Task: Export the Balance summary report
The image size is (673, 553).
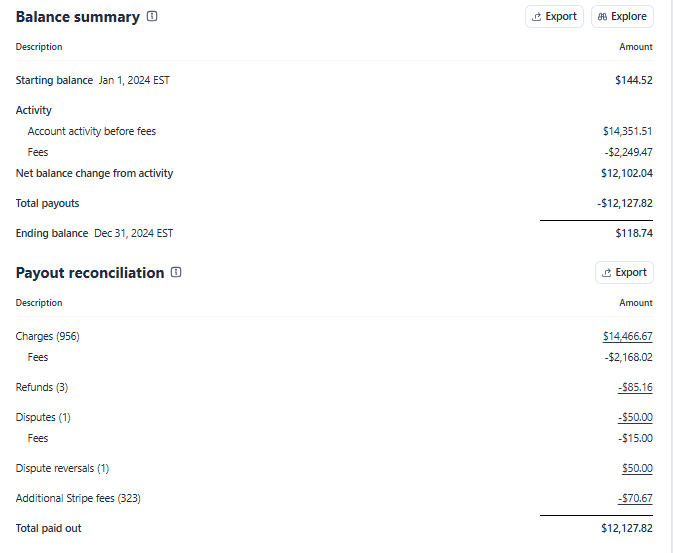Action: point(554,16)
